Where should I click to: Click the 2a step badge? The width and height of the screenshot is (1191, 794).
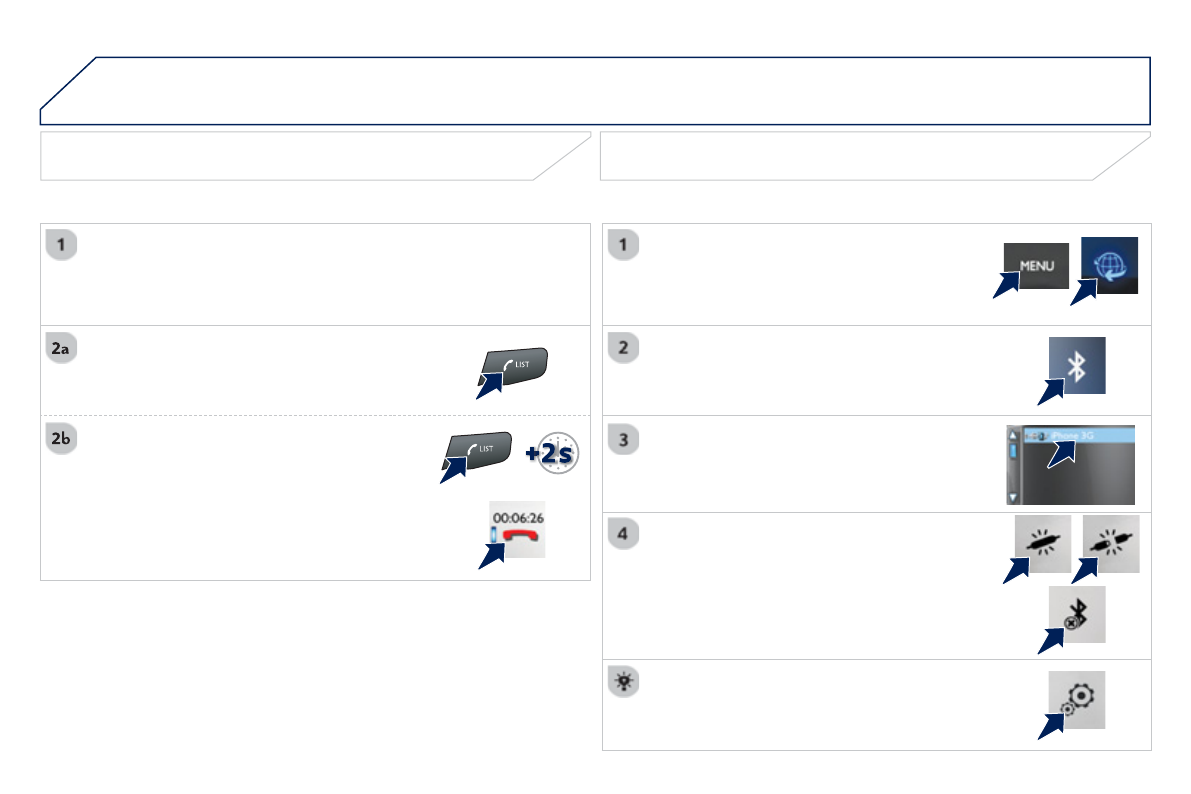[x=63, y=348]
